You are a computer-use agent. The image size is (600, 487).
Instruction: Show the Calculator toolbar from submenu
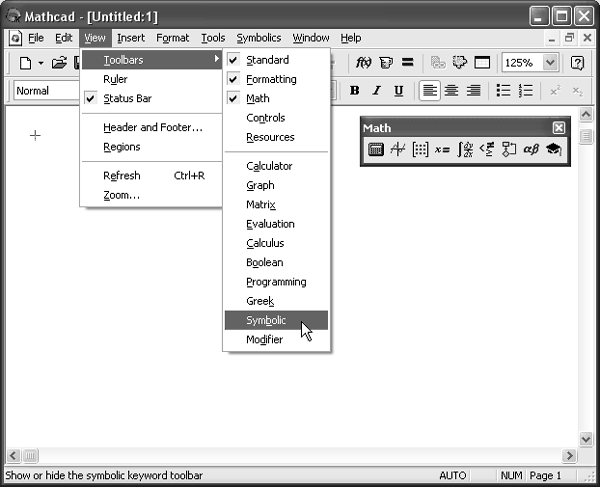click(276, 166)
